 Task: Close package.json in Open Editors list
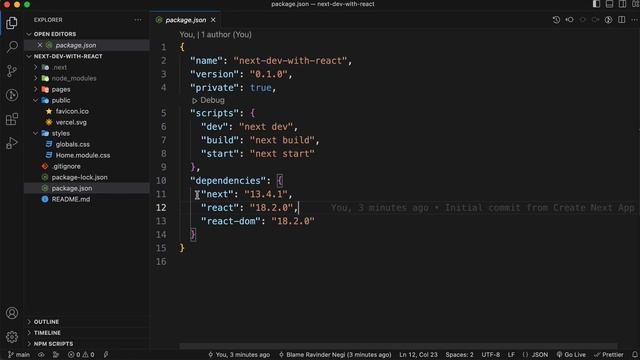(40, 45)
